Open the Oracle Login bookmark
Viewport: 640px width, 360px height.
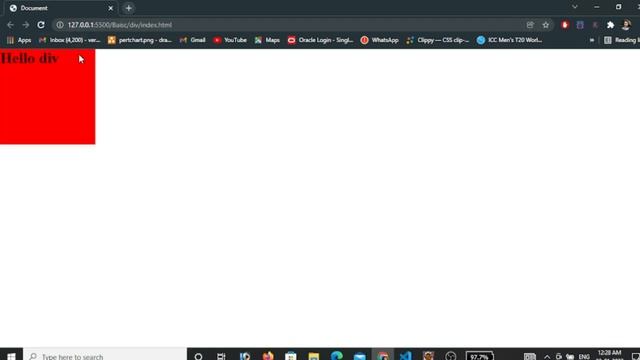(x=321, y=40)
